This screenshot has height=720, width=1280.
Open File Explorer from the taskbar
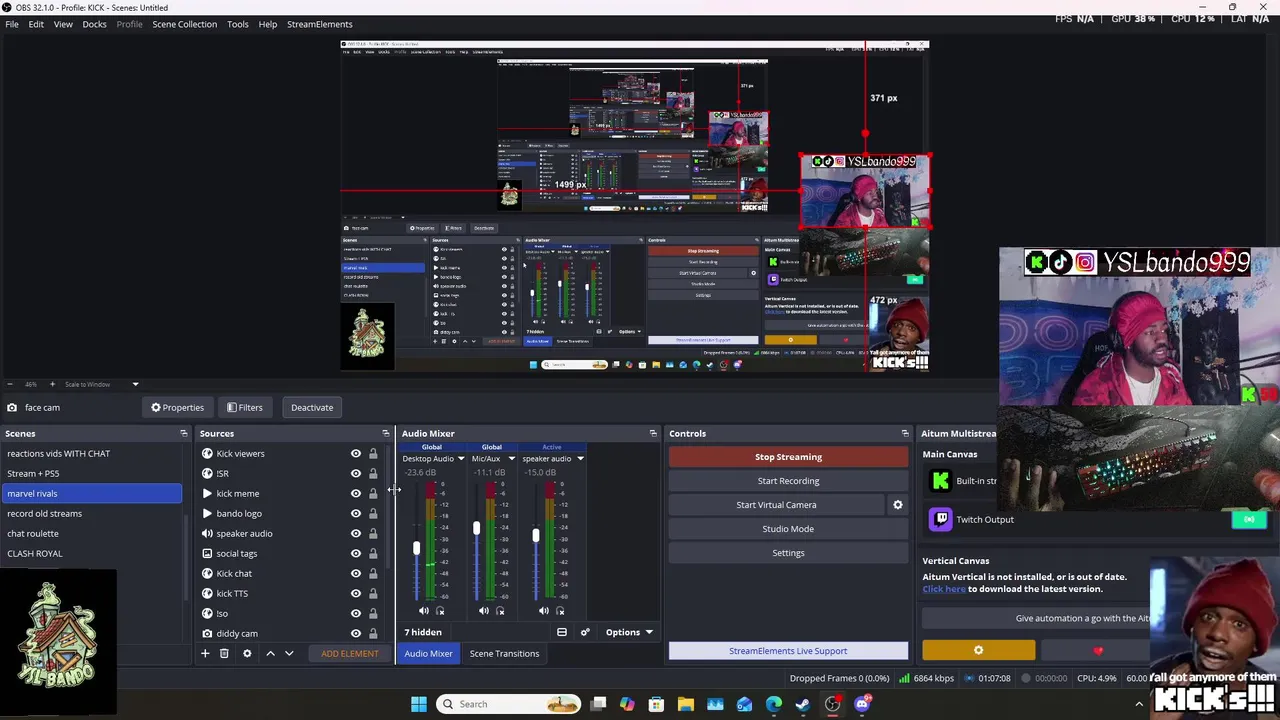tap(686, 704)
